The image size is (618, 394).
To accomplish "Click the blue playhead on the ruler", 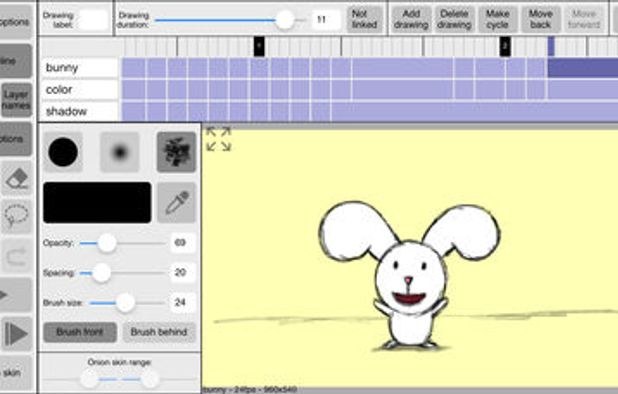I will click(x=551, y=46).
